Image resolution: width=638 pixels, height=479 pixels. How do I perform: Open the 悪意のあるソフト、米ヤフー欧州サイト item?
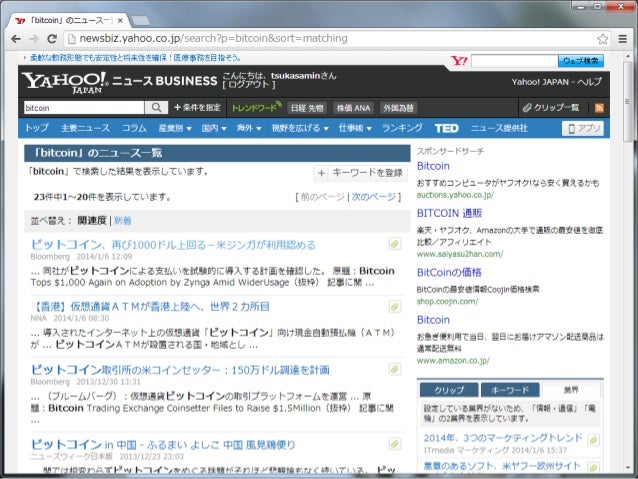click(502, 466)
